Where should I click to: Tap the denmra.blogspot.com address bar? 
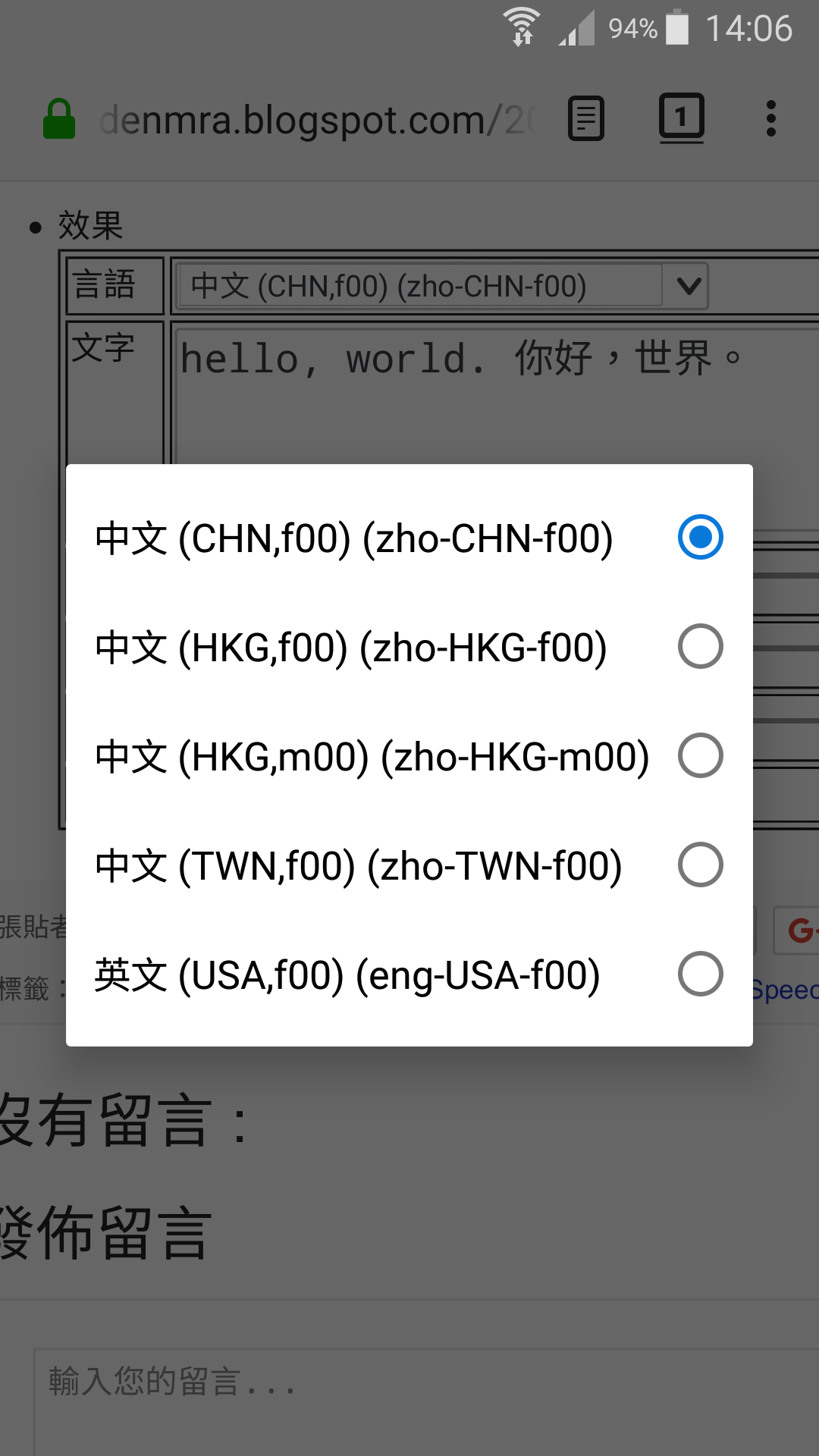point(317,120)
